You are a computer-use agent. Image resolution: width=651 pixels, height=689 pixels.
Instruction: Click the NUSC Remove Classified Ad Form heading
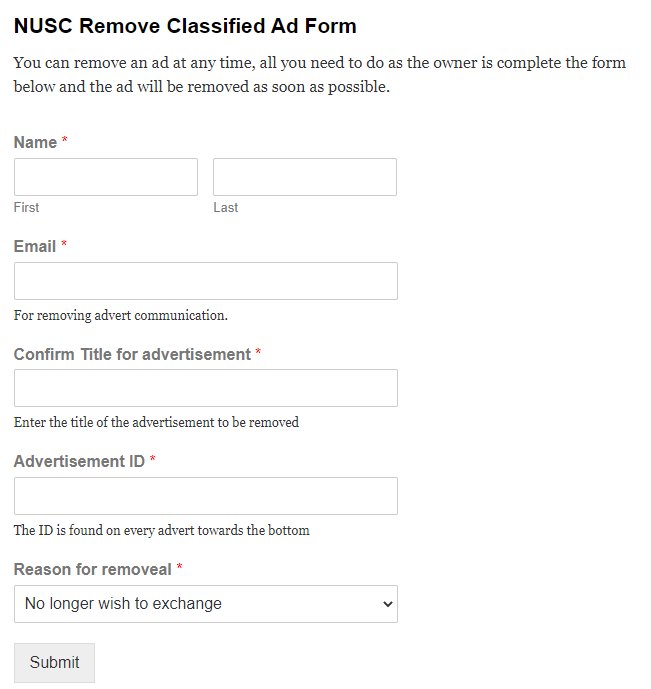click(185, 26)
